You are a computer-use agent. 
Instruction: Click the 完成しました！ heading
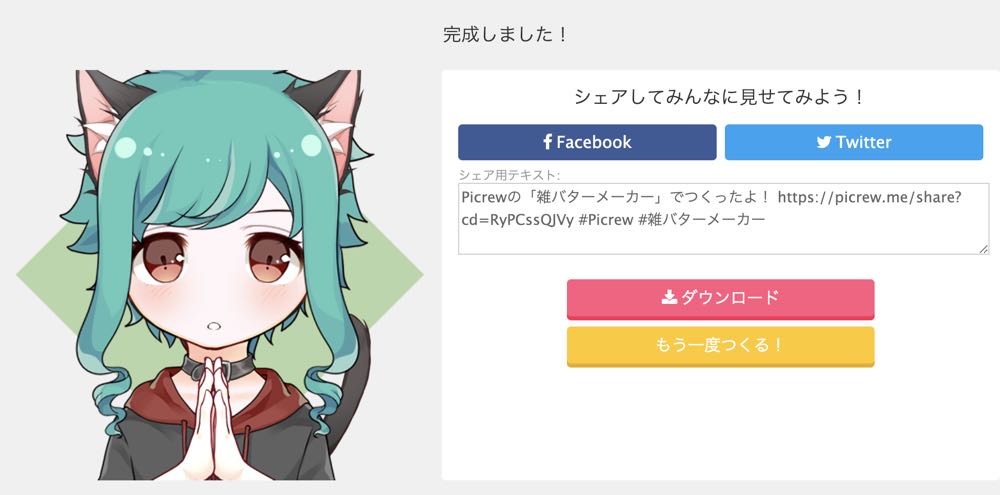coord(505,34)
